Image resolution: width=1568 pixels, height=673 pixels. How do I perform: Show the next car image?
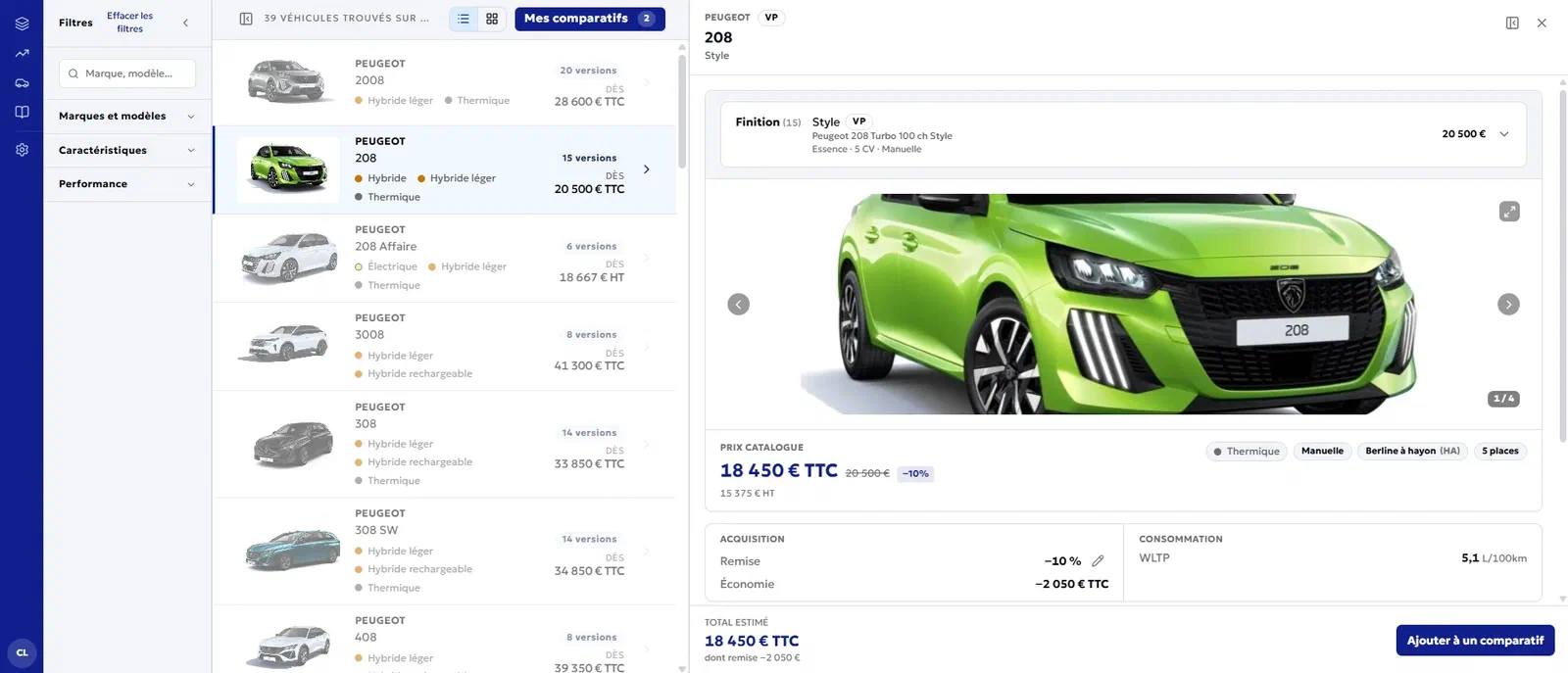tap(1508, 305)
